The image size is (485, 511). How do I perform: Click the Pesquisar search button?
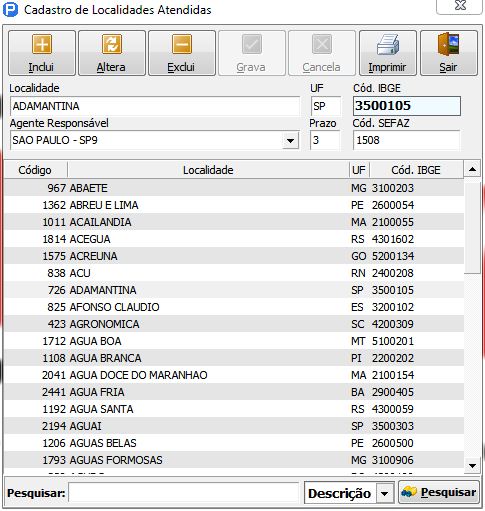click(x=439, y=492)
